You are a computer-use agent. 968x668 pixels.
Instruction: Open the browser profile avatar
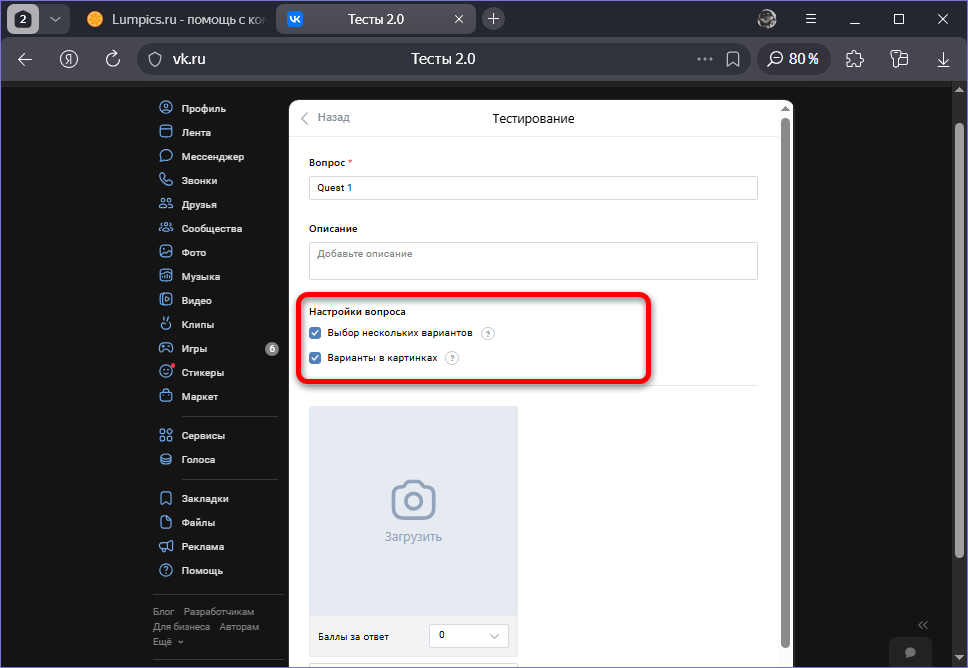pos(767,19)
